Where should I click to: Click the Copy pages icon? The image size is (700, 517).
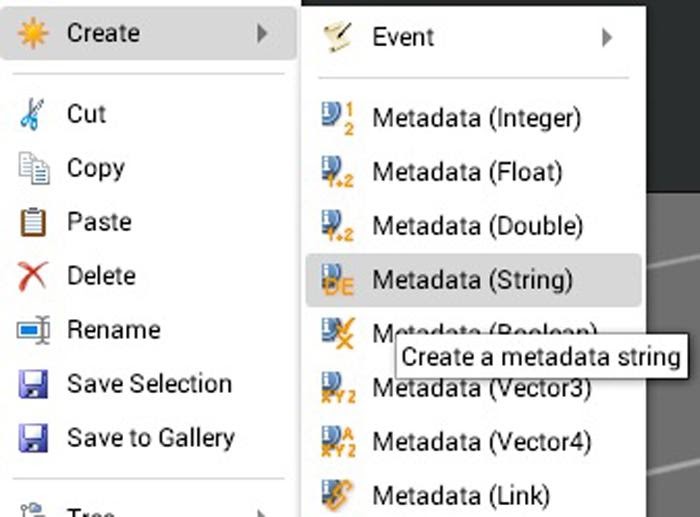click(34, 168)
